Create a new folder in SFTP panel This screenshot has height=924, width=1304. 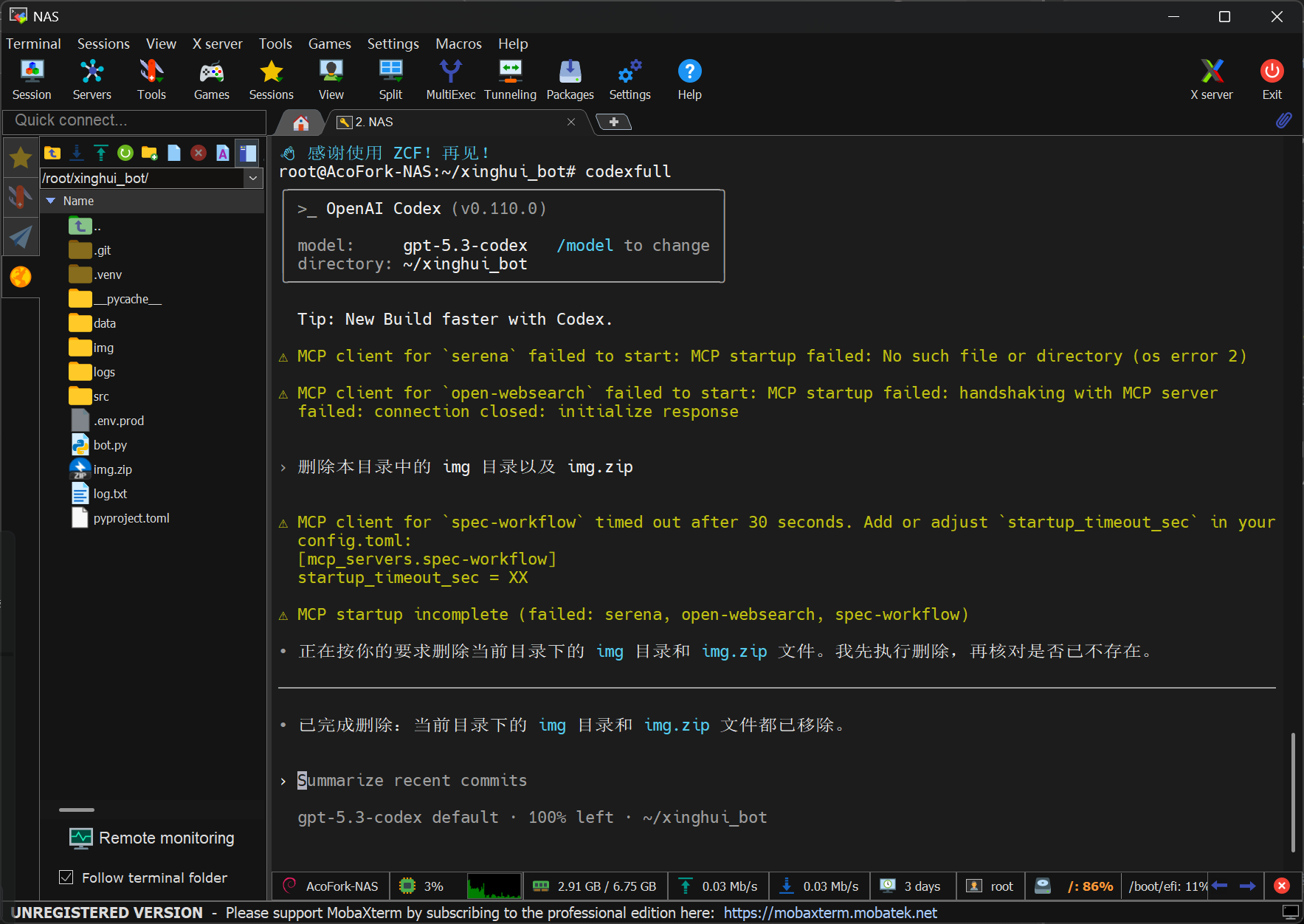click(150, 153)
